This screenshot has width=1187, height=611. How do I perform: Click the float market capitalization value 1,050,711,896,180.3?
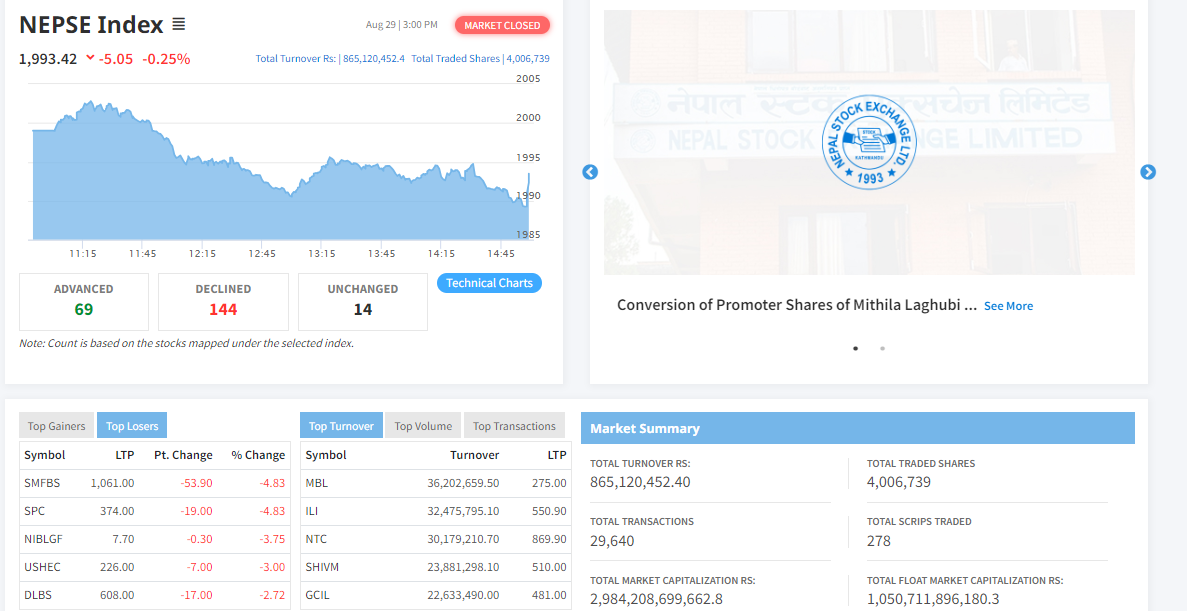(x=933, y=600)
